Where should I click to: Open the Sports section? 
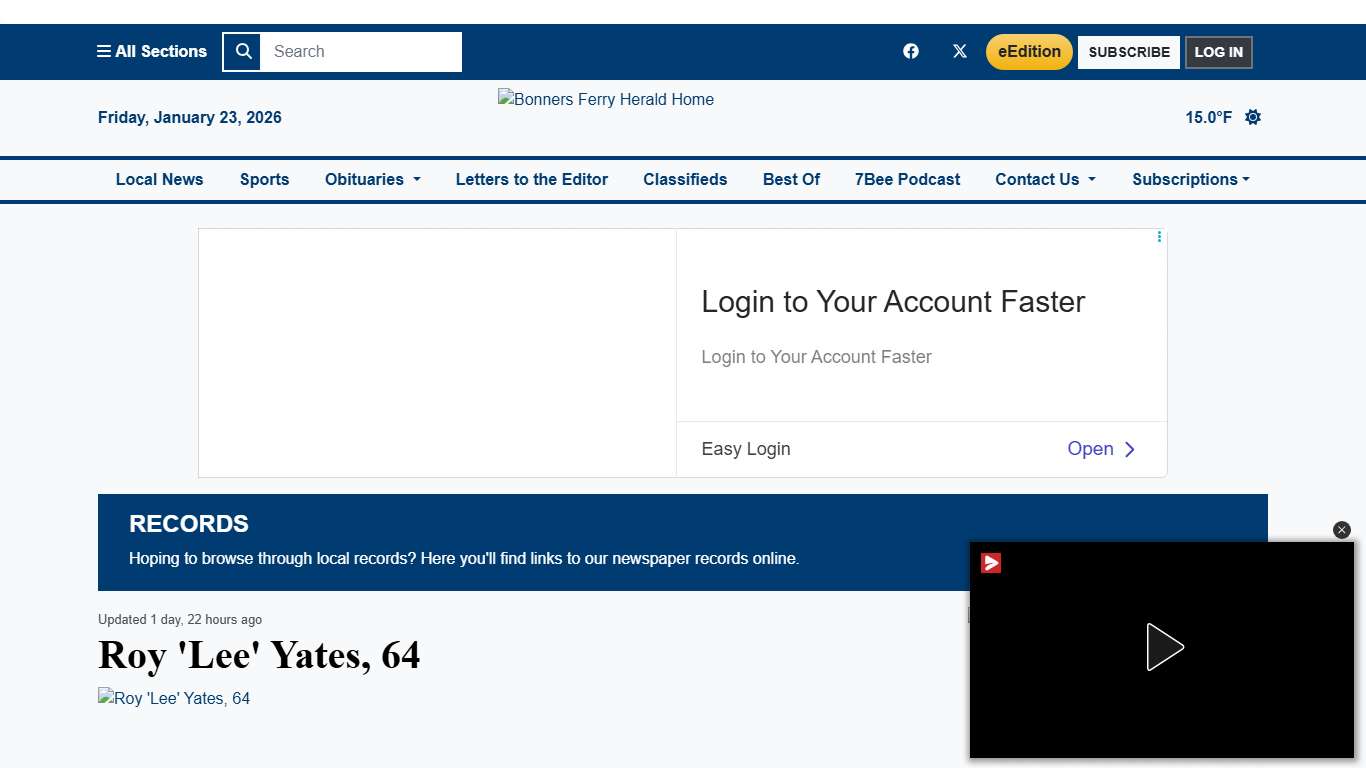coord(264,180)
